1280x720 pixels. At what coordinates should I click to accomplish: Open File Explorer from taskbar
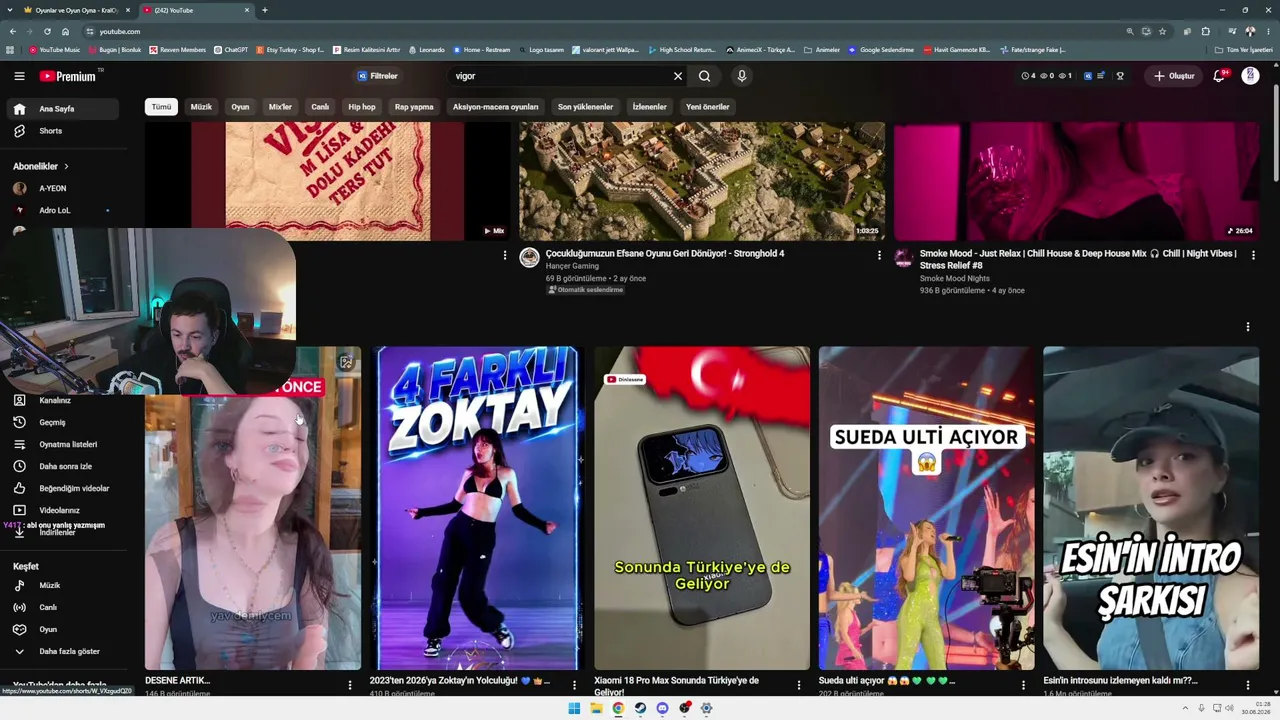[596, 708]
